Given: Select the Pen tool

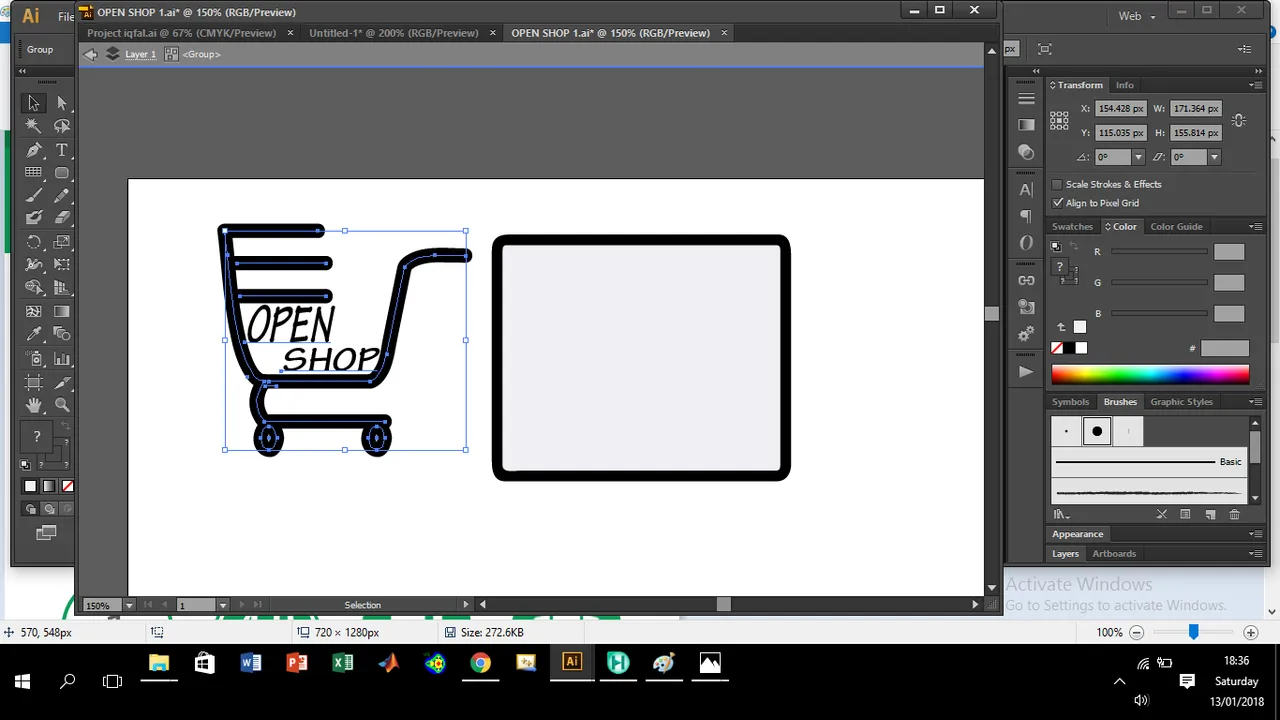Looking at the screenshot, I should point(33,150).
